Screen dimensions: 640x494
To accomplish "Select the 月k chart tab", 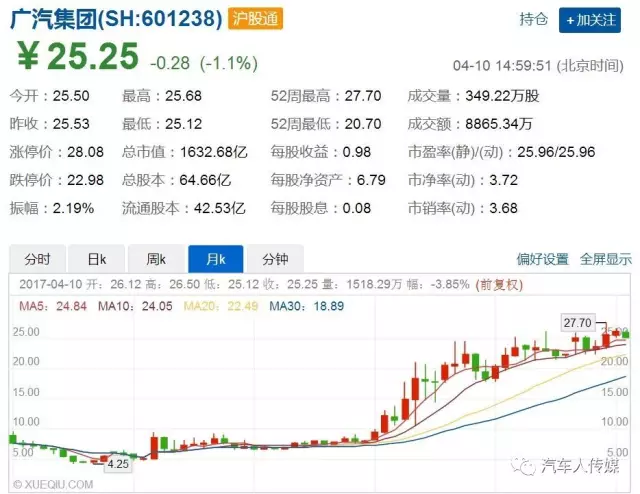I will pos(216,259).
